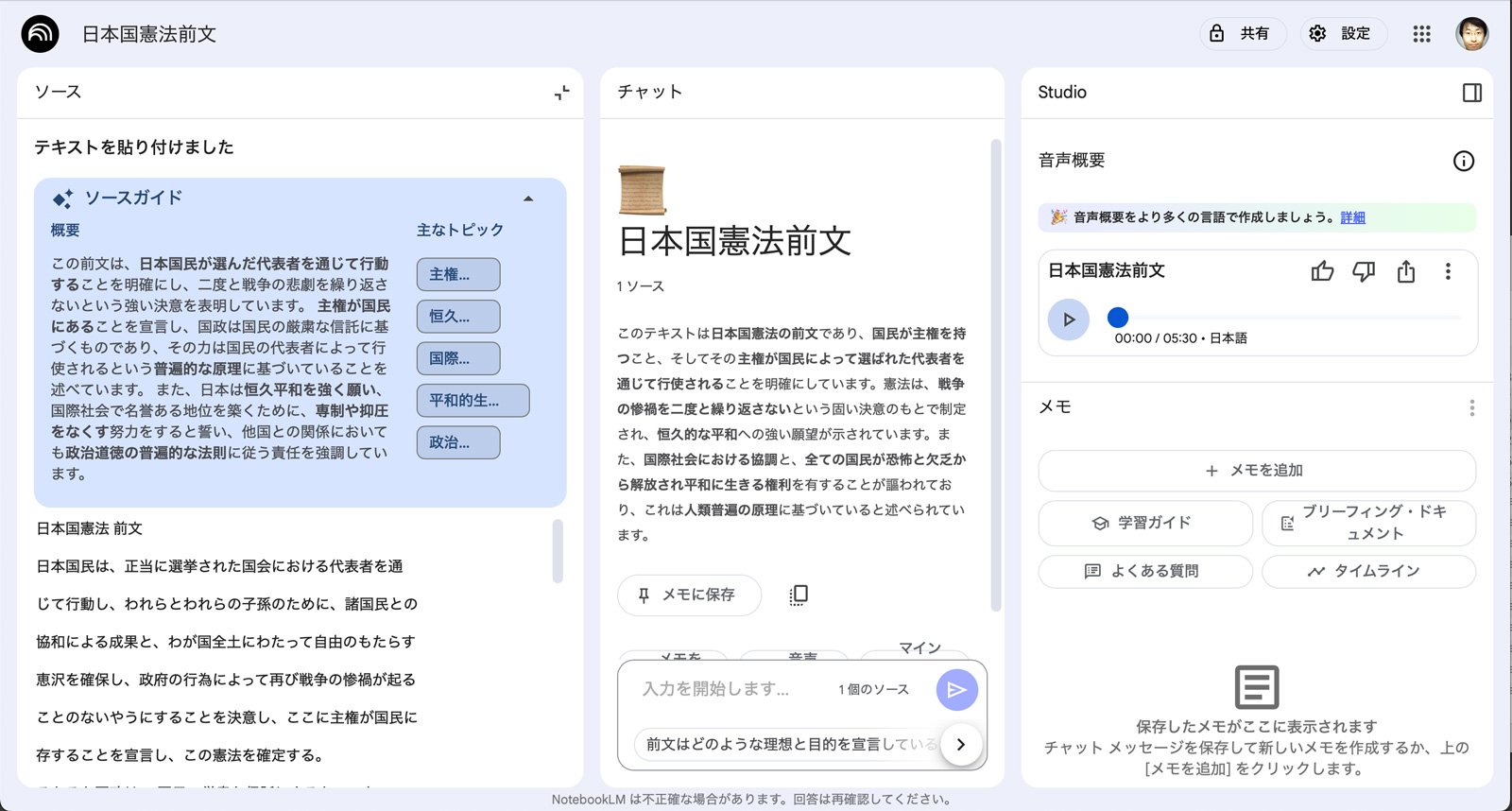The width and height of the screenshot is (1512, 811).
Task: Show next suggested question arrow
Action: [961, 744]
